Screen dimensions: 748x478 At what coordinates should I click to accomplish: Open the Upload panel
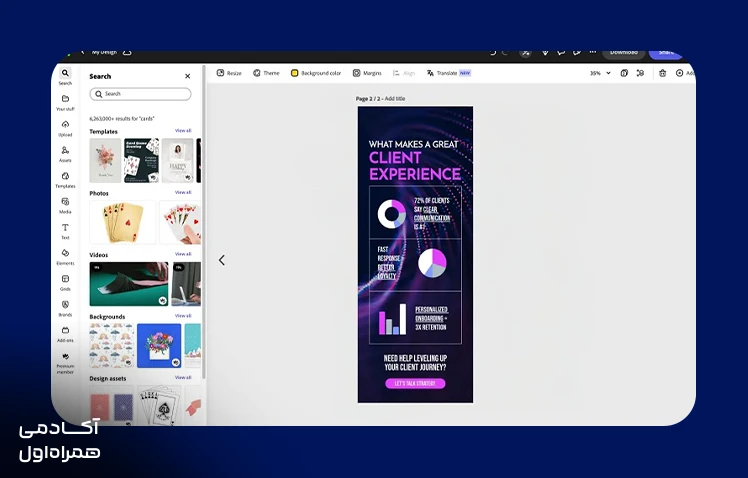tap(65, 128)
